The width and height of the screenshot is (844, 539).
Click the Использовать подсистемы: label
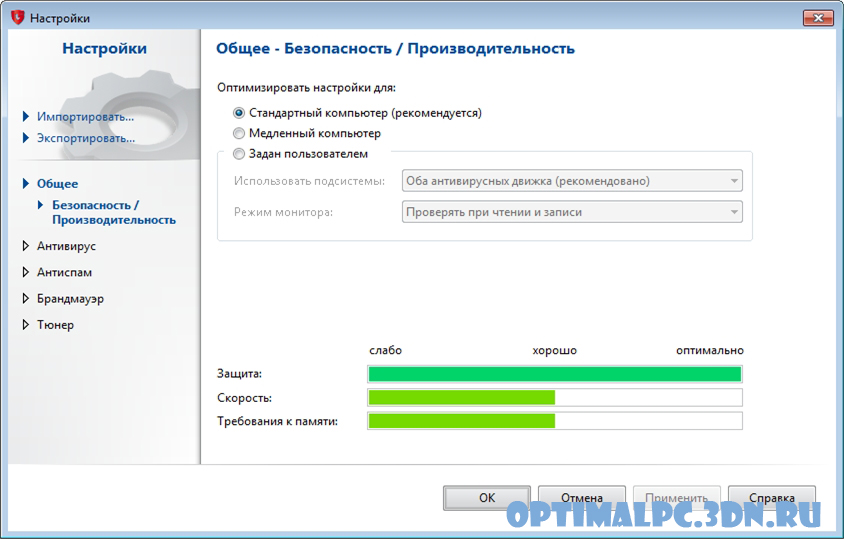(310, 181)
